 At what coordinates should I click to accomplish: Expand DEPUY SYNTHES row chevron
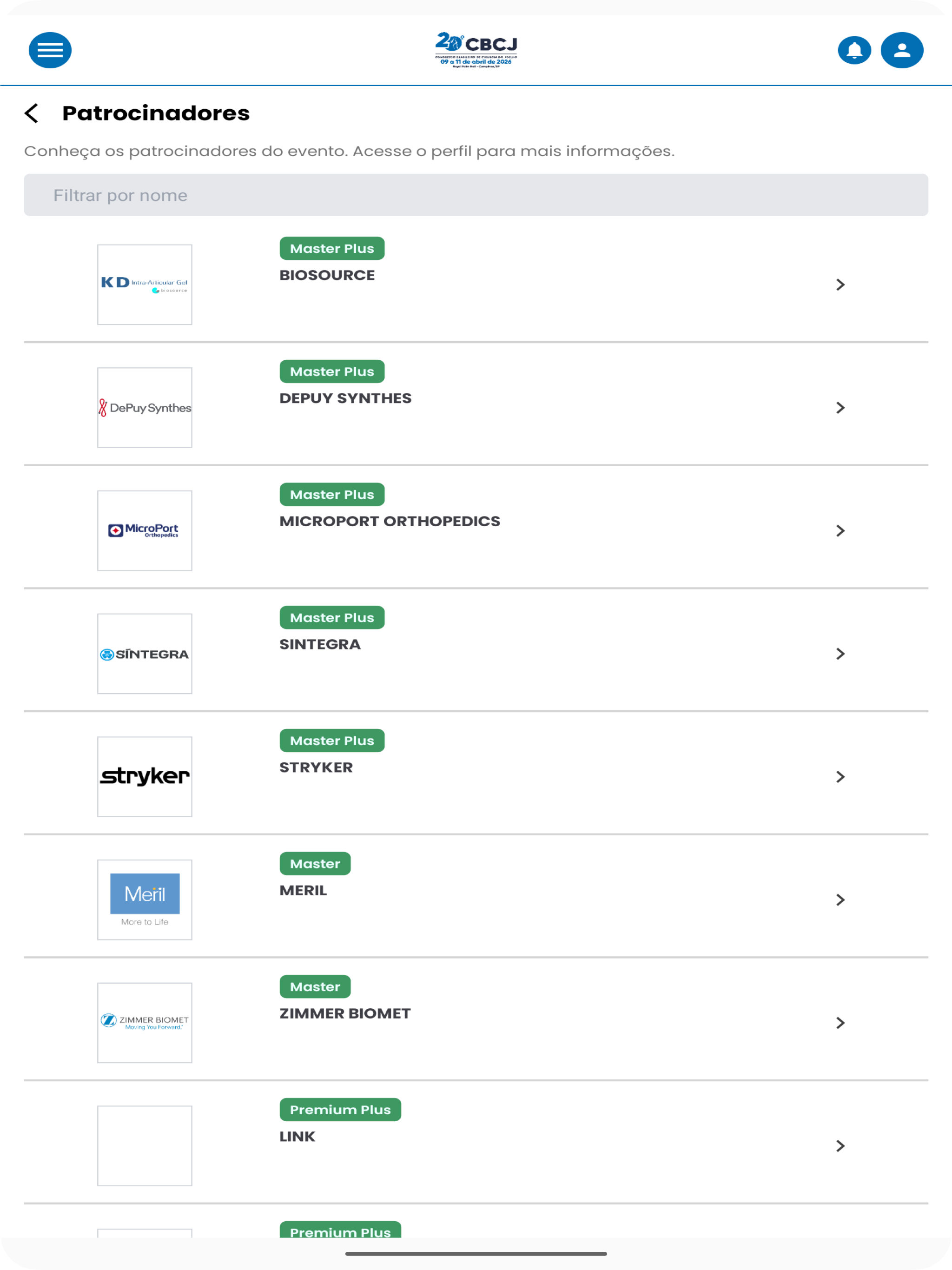[x=840, y=408]
